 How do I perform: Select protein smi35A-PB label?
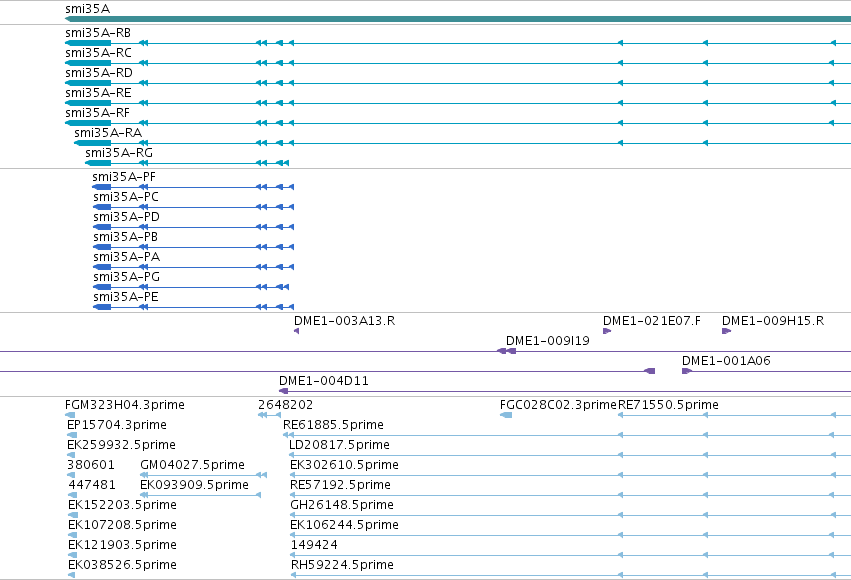125,237
